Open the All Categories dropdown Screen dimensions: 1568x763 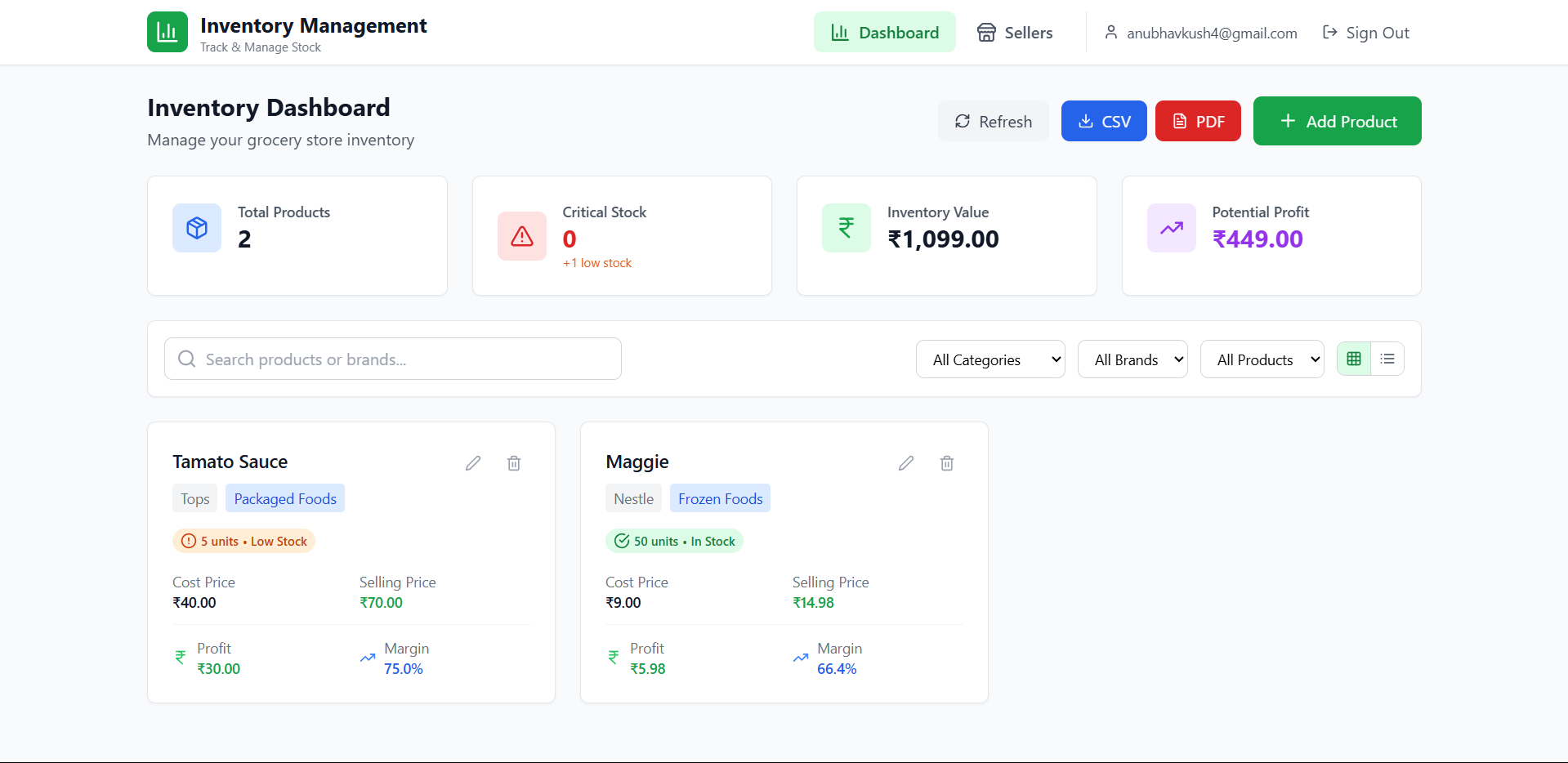click(x=990, y=359)
